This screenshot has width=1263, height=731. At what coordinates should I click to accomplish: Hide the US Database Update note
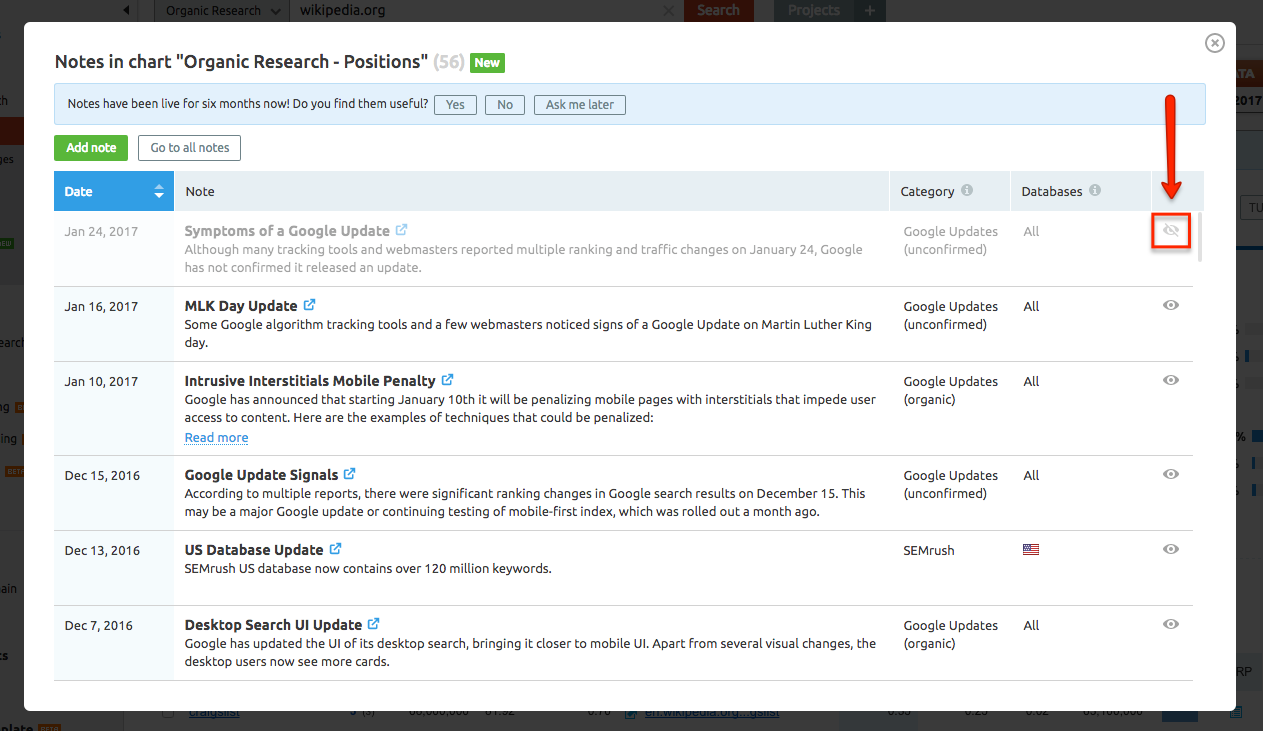pyautogui.click(x=1171, y=549)
